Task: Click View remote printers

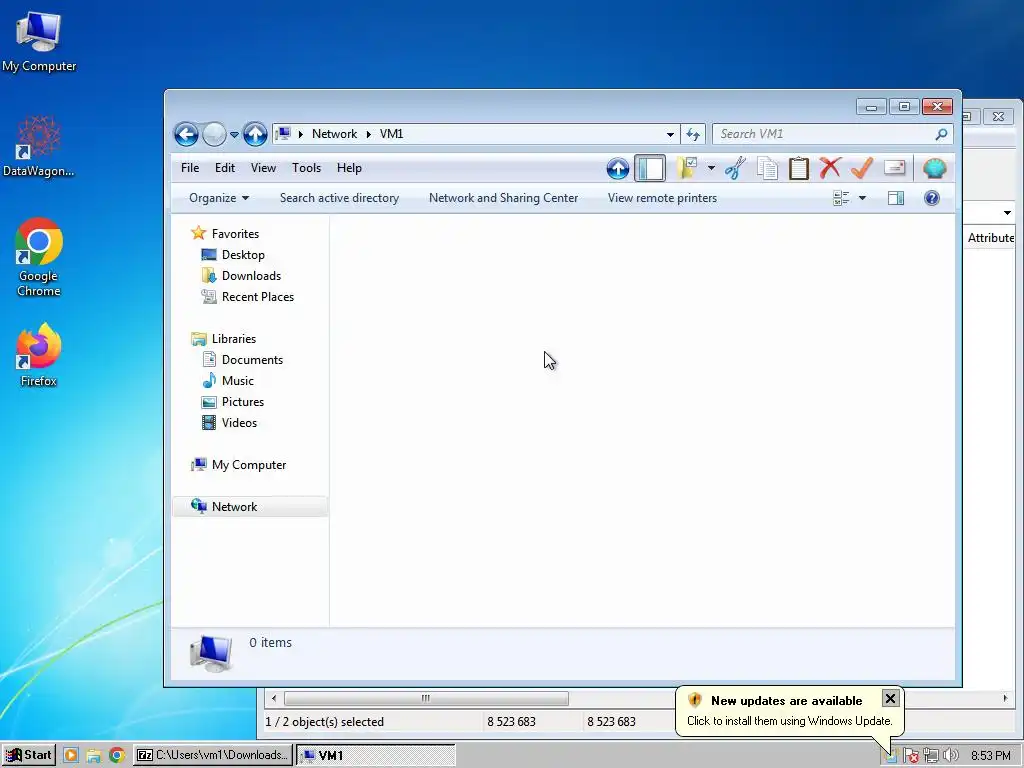Action: [x=662, y=198]
